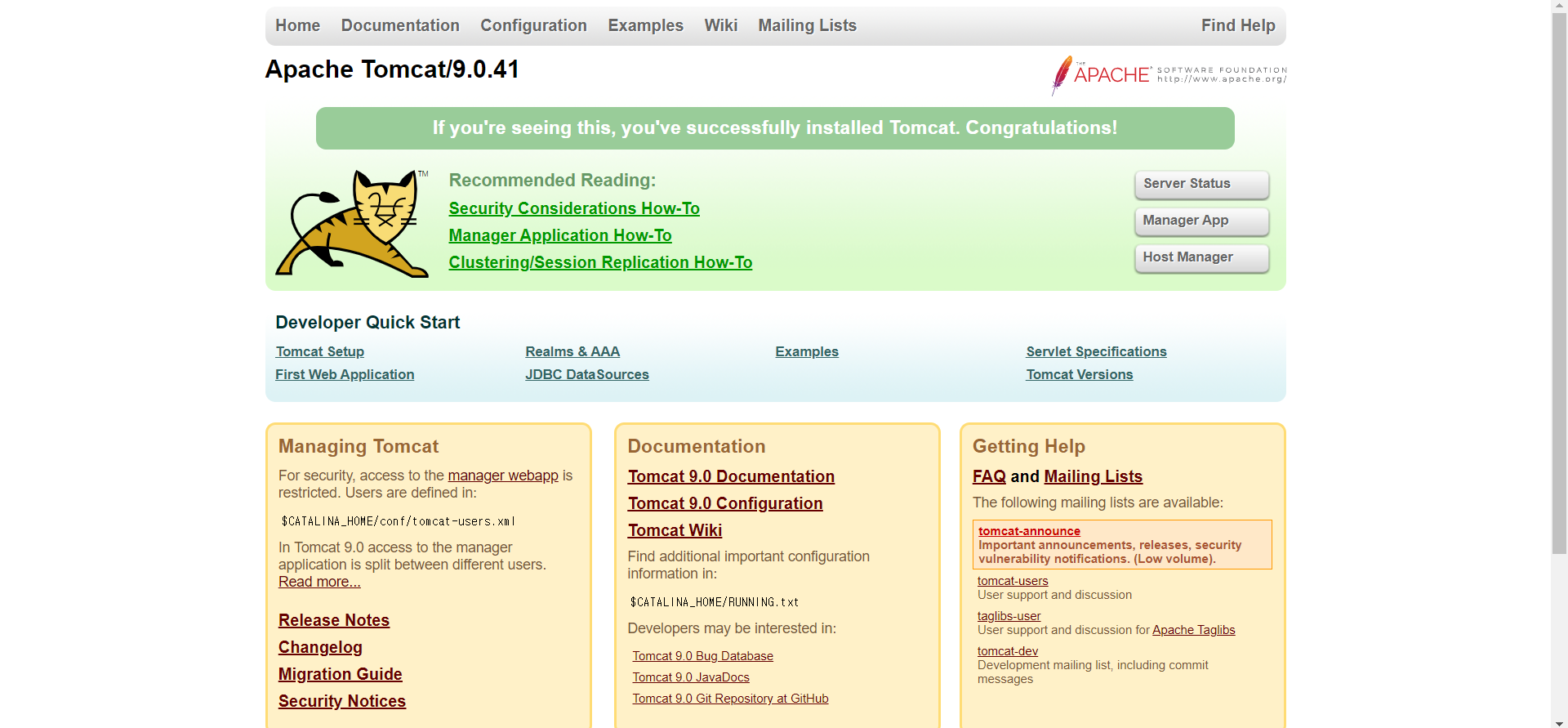Open Examples link under Developer Quick Start

pos(807,351)
